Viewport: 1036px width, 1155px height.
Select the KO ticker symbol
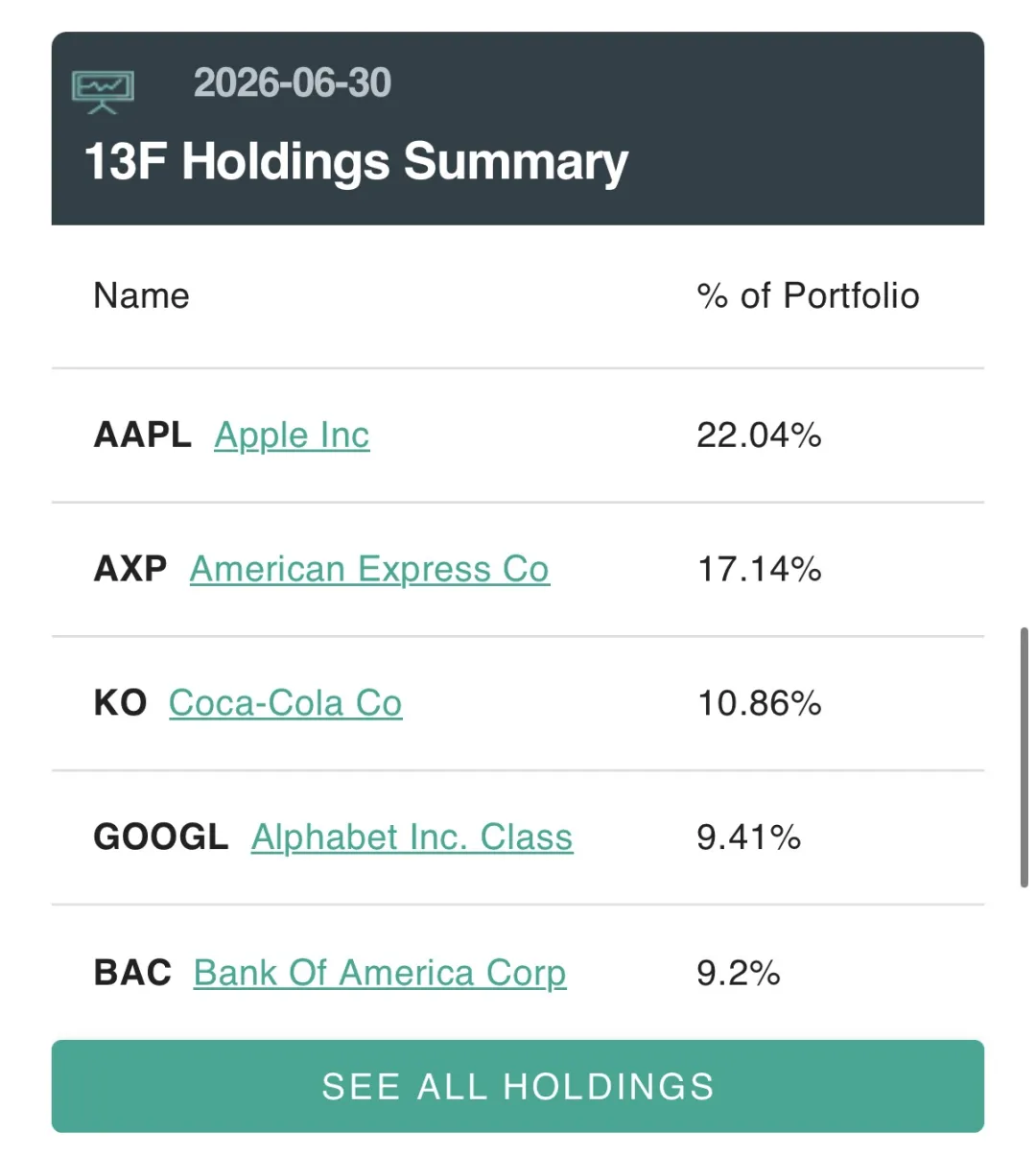pos(120,703)
